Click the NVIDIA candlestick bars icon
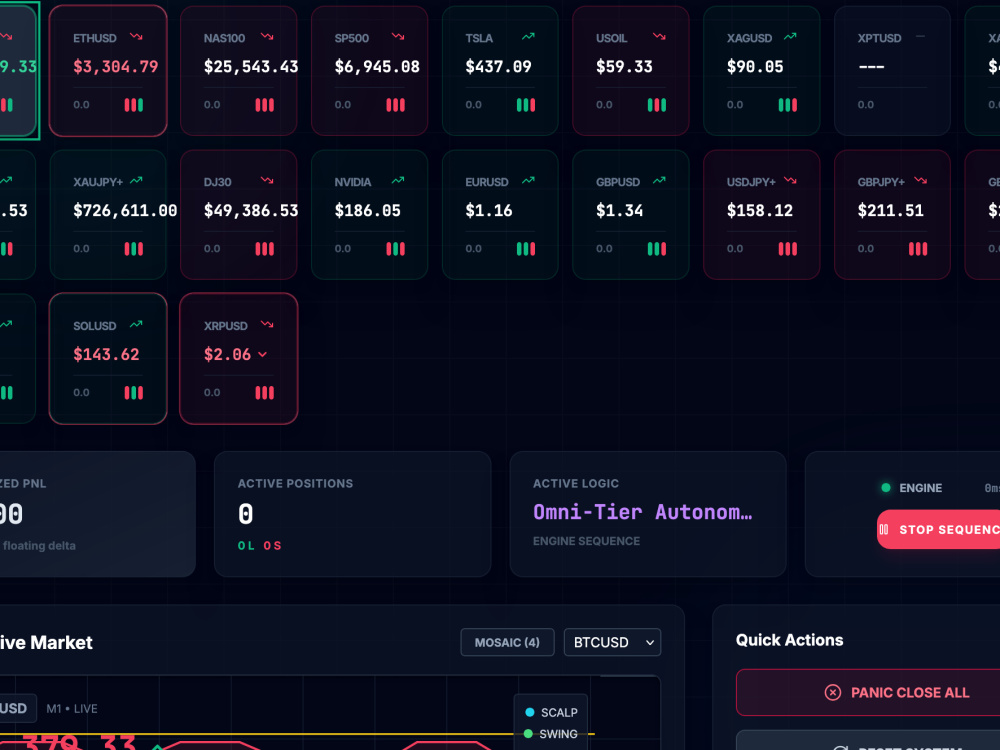This screenshot has height=750, width=1000. (395, 249)
